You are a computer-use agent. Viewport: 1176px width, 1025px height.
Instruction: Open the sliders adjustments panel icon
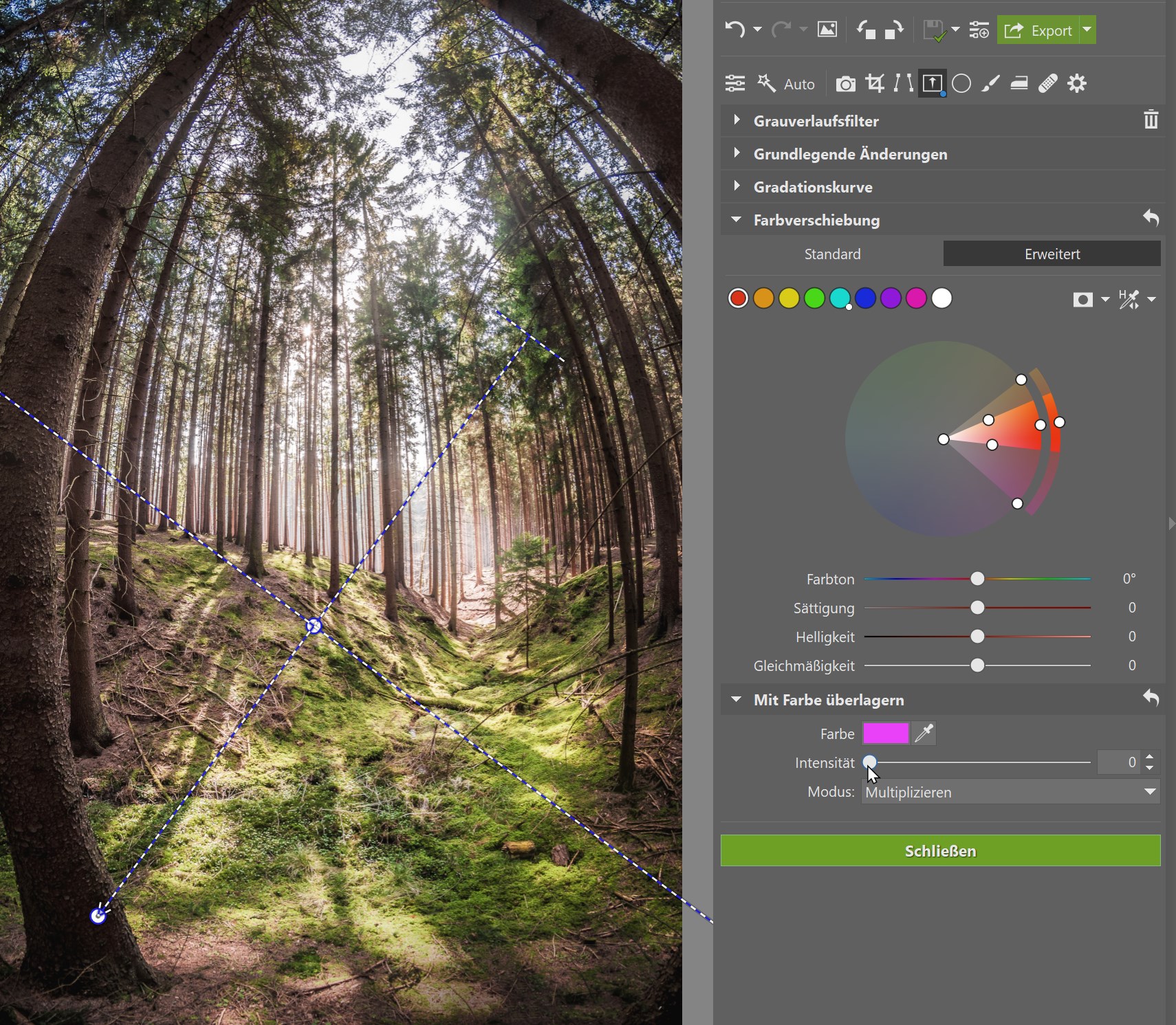[x=734, y=84]
